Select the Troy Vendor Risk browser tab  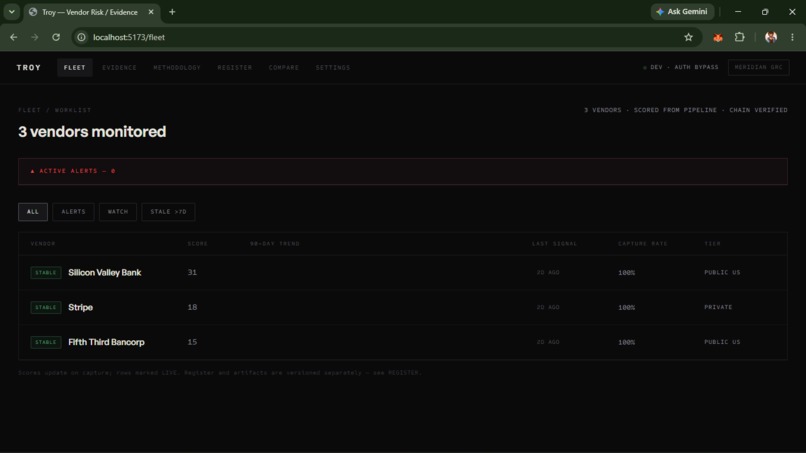point(90,12)
